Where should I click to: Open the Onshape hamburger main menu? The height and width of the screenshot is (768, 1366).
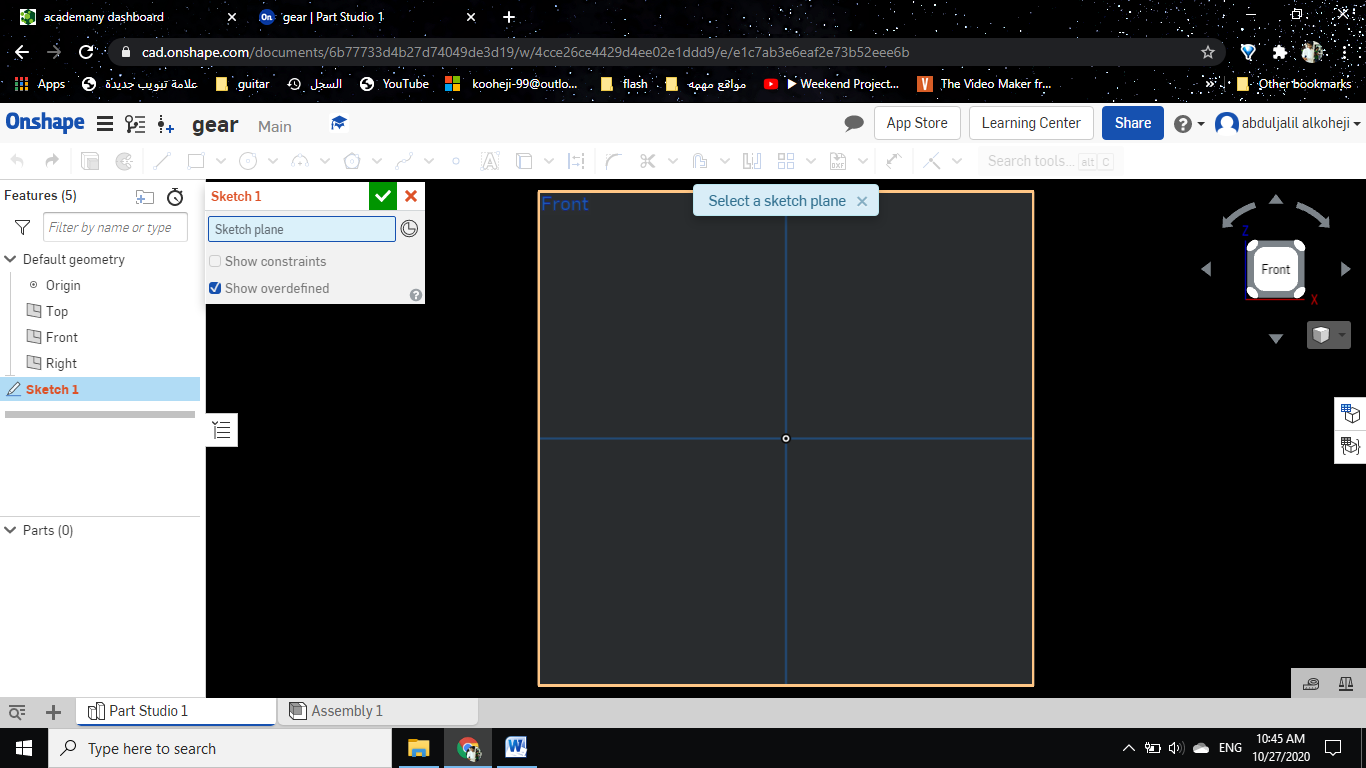[104, 124]
